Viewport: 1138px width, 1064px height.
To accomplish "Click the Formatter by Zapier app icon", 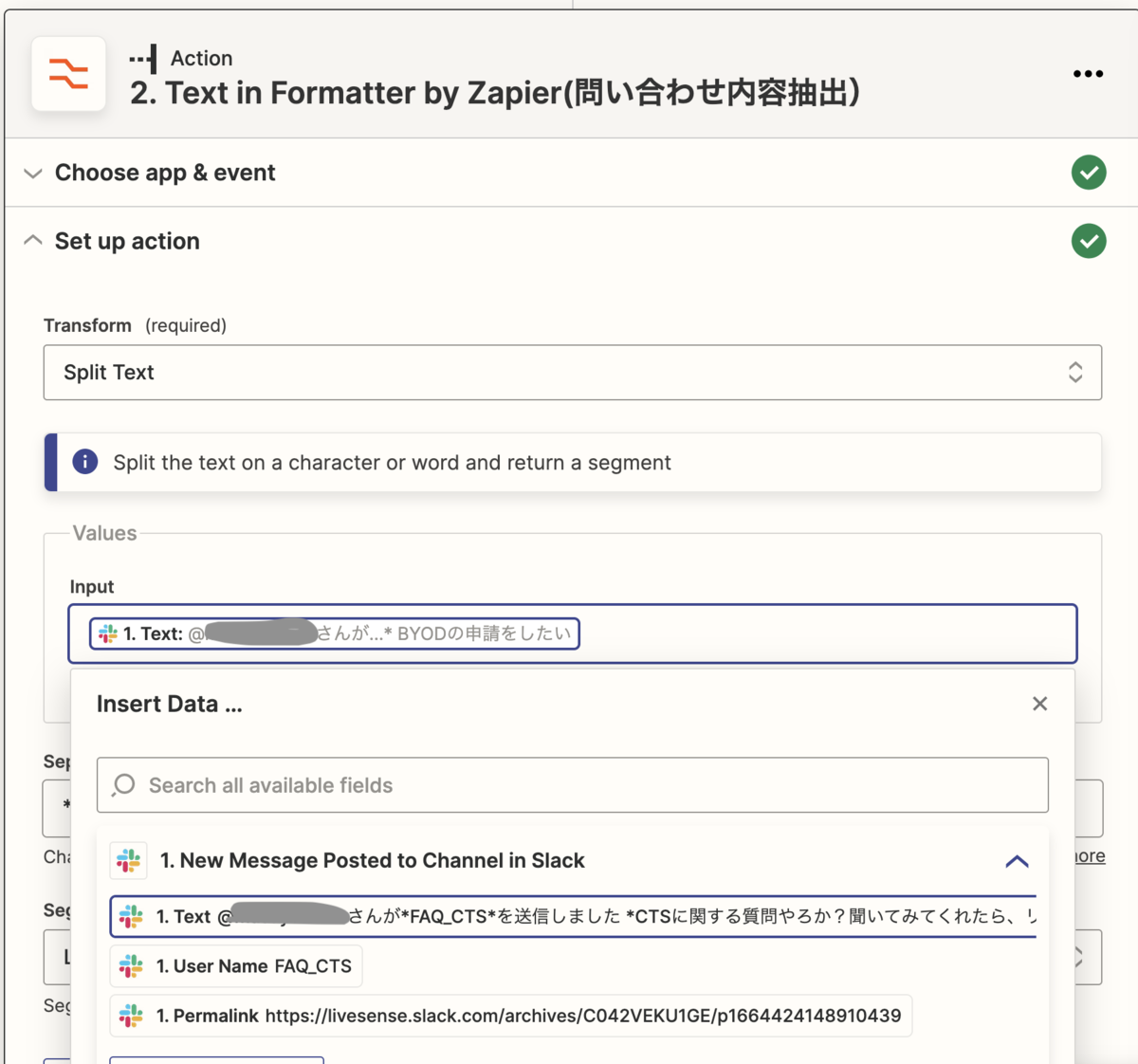I will (x=68, y=74).
